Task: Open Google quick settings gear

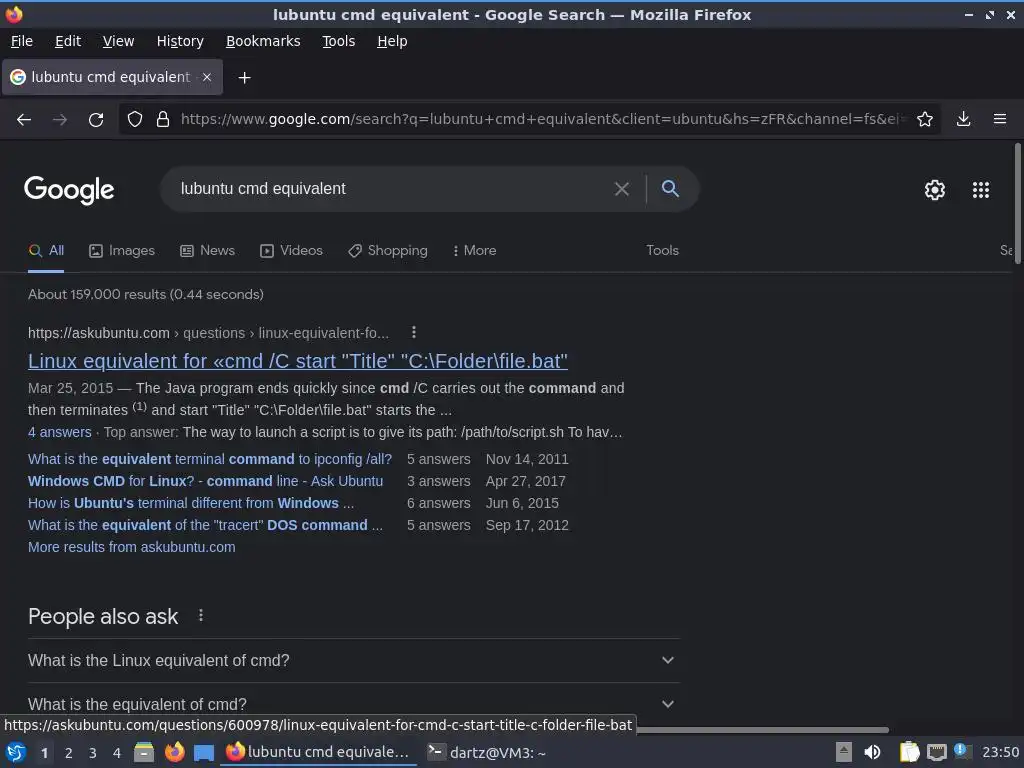Action: 935,189
